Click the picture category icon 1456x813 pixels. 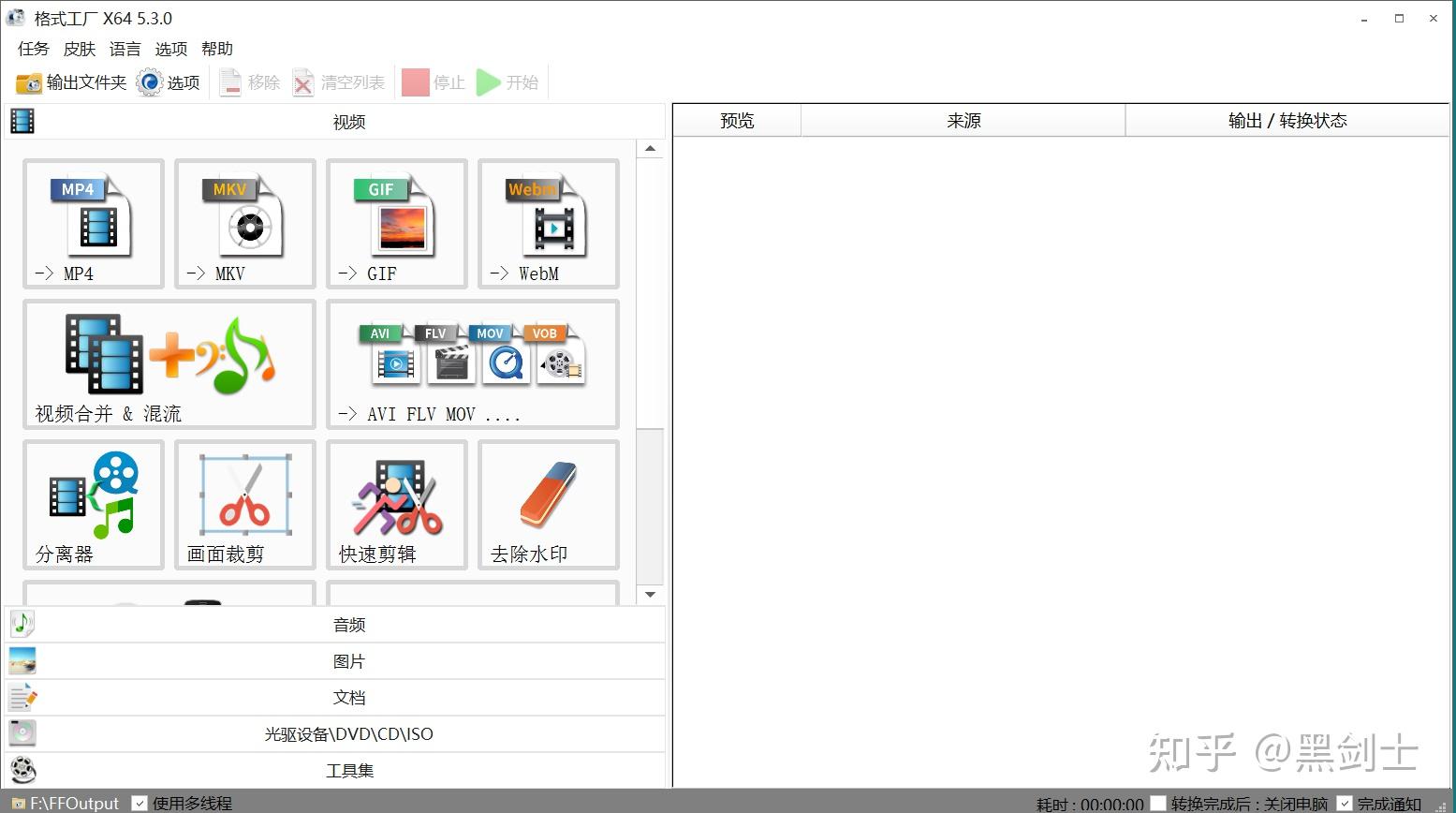[22, 660]
